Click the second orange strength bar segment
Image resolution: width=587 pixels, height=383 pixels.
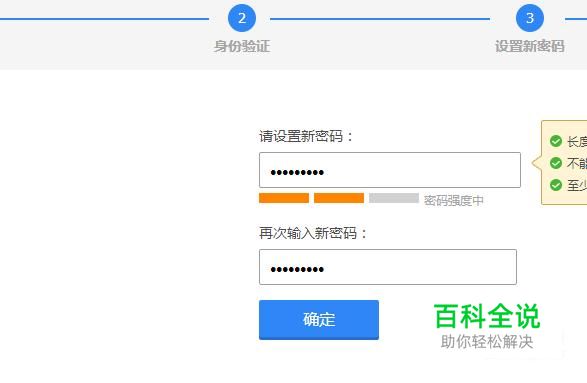(x=339, y=198)
